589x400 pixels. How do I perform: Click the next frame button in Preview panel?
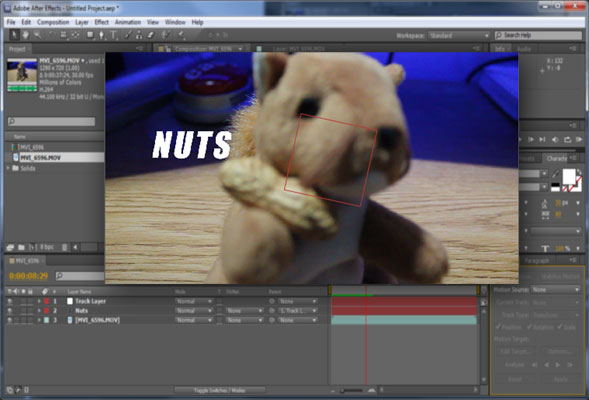point(531,139)
